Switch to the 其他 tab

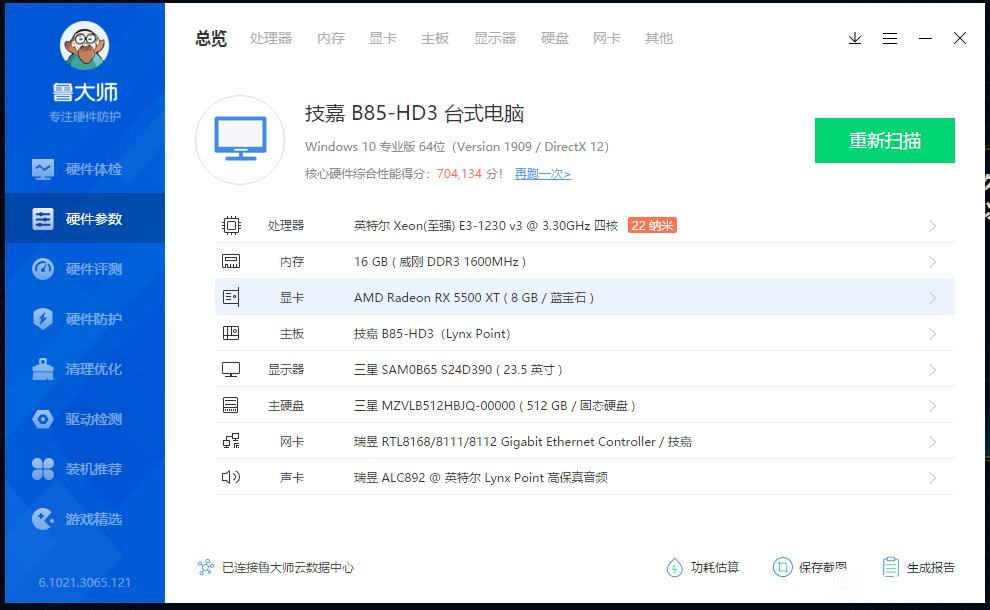click(659, 39)
